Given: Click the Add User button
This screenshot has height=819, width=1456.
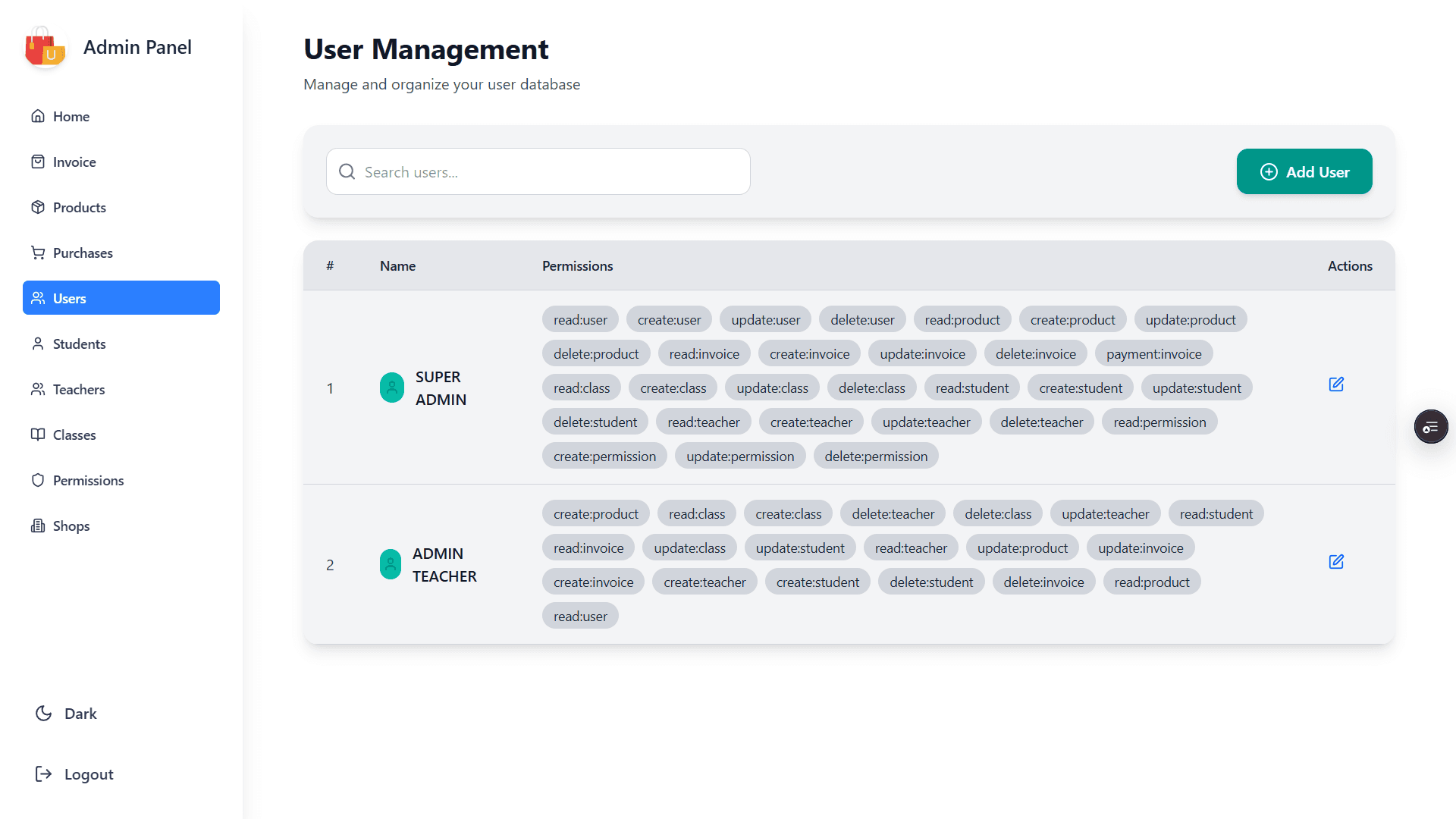Looking at the screenshot, I should 1304,171.
